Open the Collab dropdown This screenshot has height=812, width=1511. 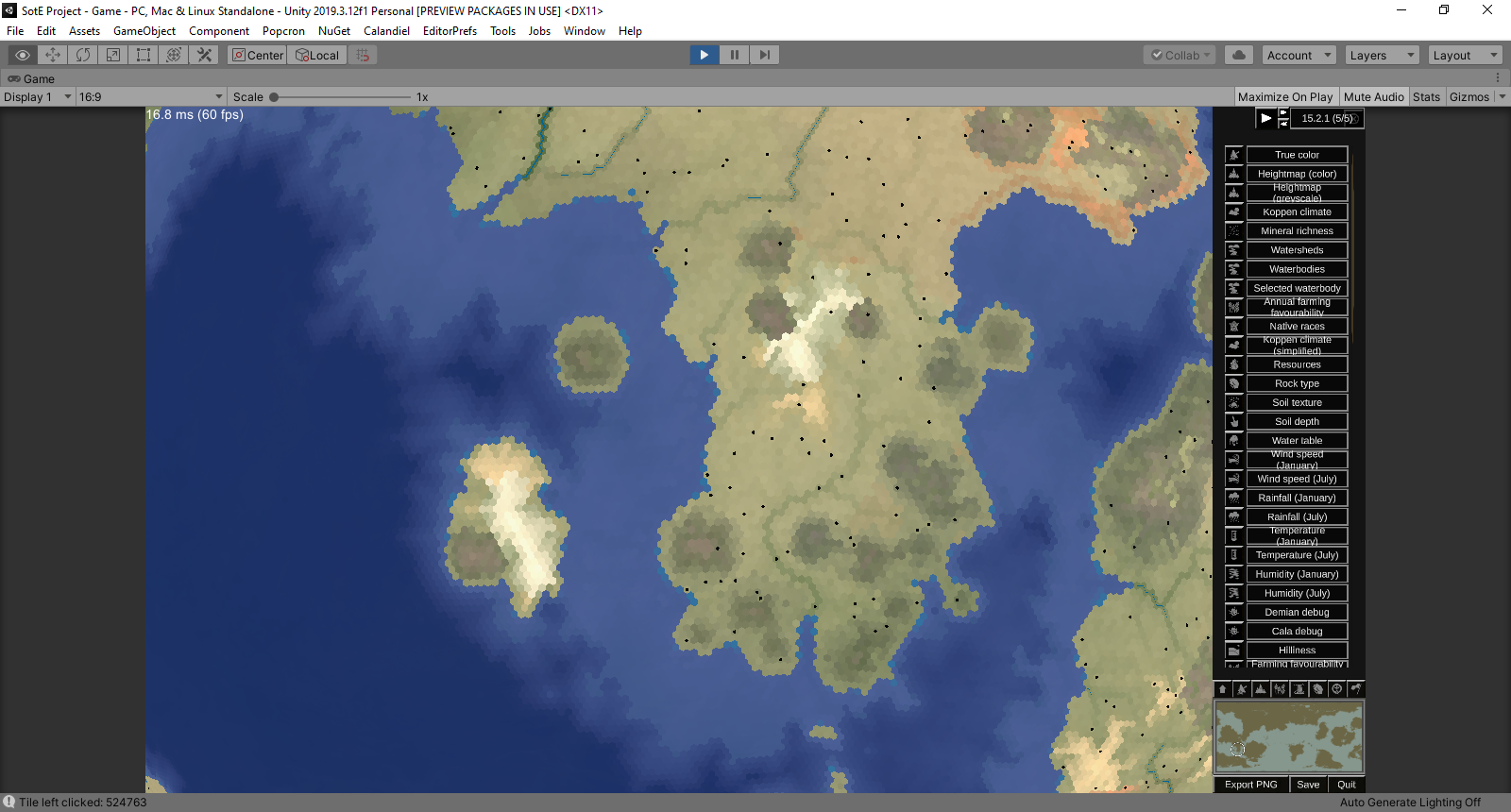[x=1180, y=55]
